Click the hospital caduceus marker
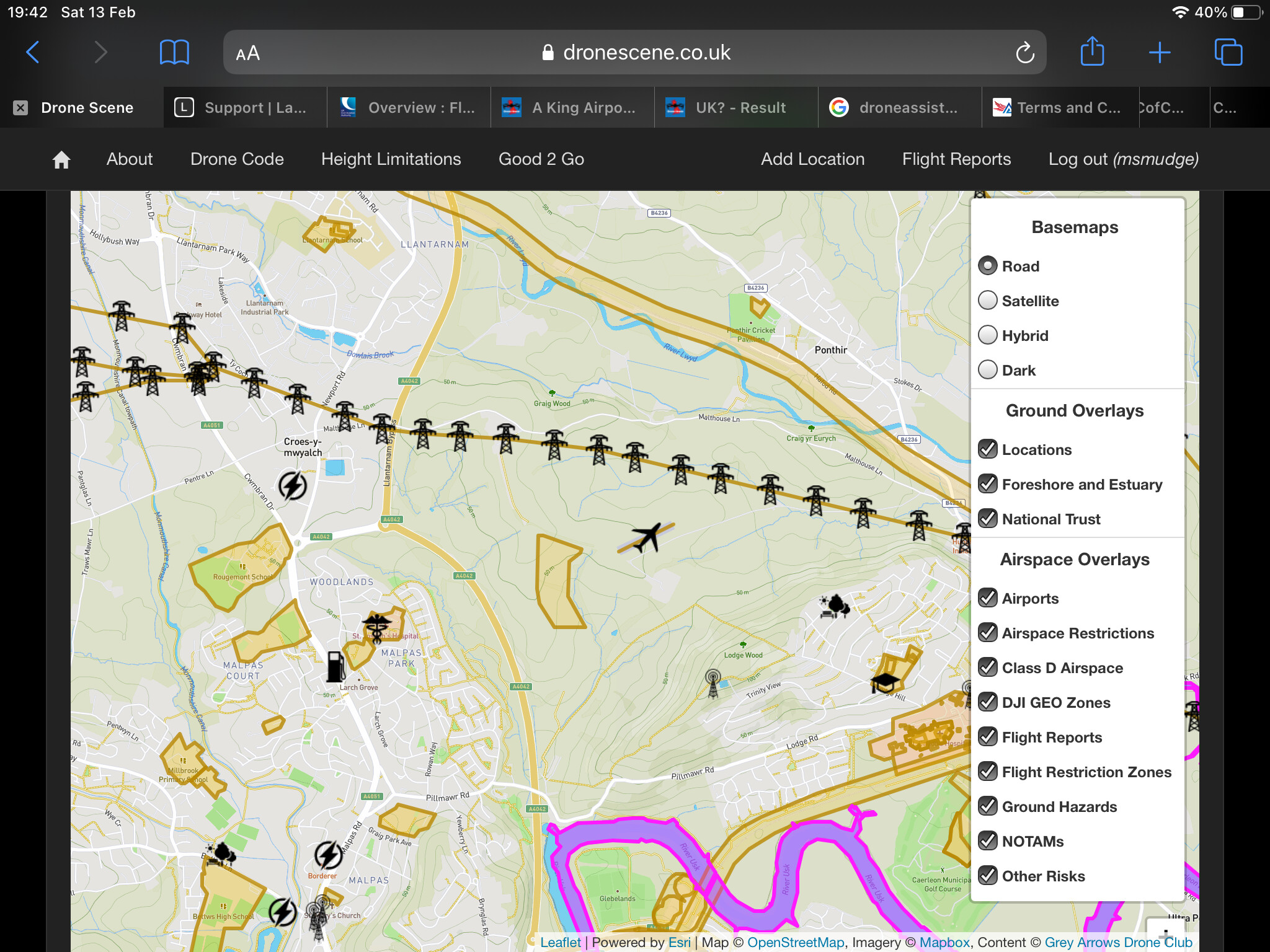1270x952 pixels. [376, 627]
